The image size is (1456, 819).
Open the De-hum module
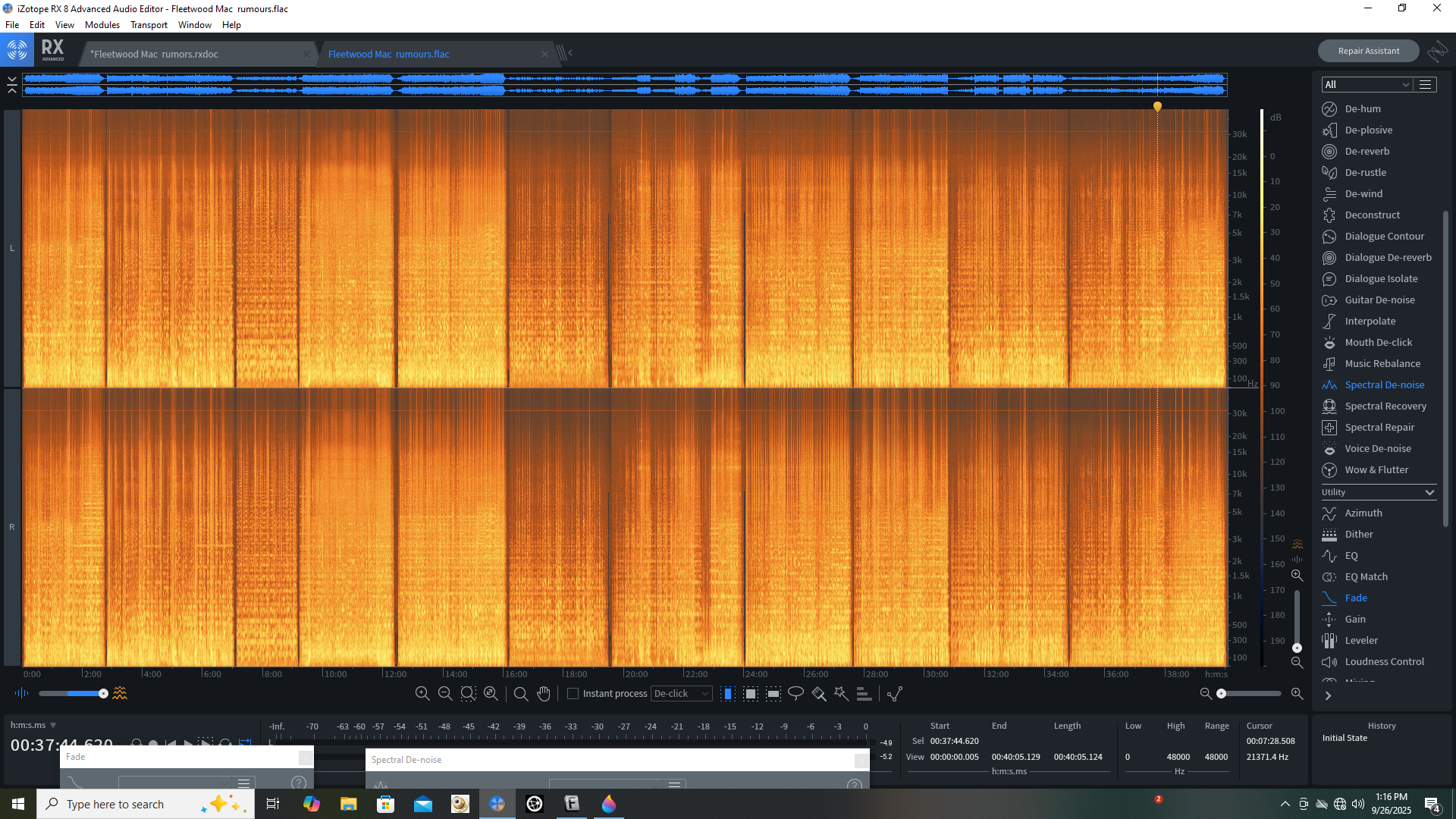point(1362,108)
